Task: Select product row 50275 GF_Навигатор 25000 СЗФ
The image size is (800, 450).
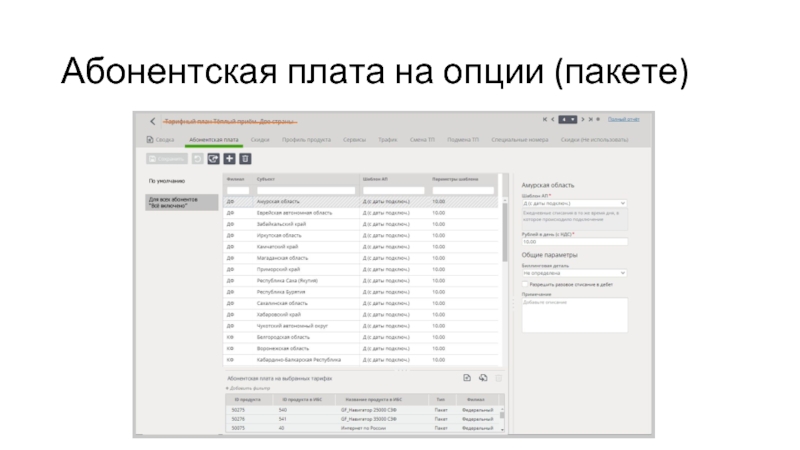Action: 363,410
